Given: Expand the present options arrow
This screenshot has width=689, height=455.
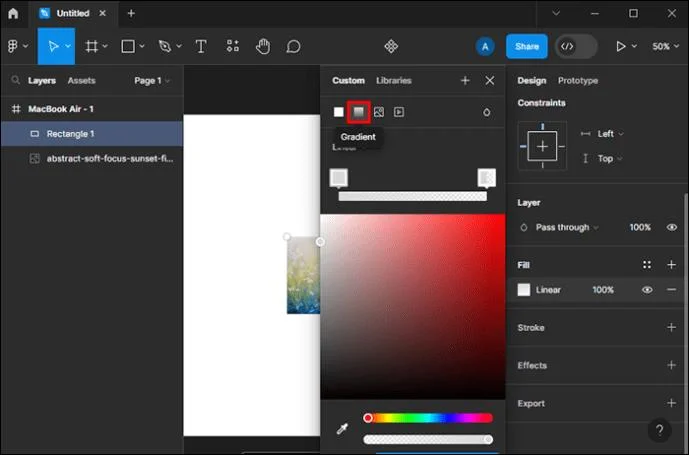Looking at the screenshot, I should click(x=634, y=46).
